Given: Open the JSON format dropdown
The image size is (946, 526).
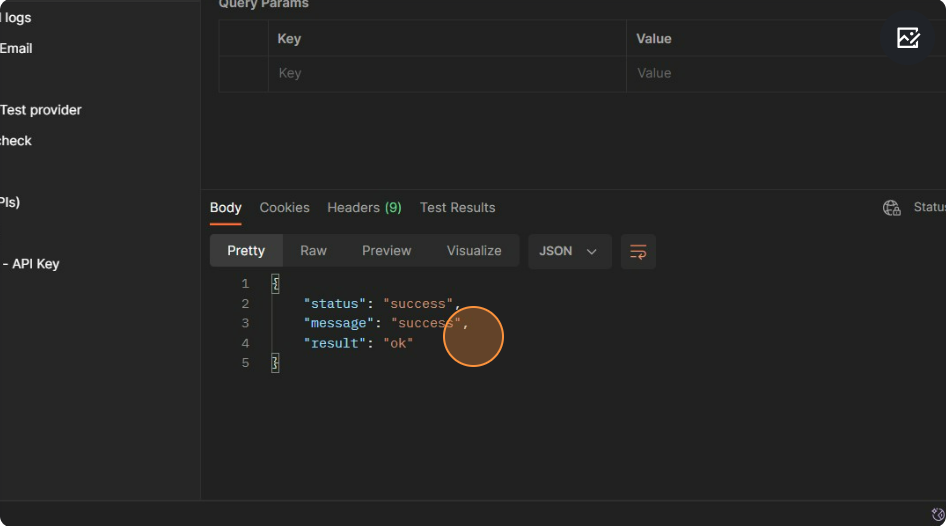Looking at the screenshot, I should click(x=569, y=251).
